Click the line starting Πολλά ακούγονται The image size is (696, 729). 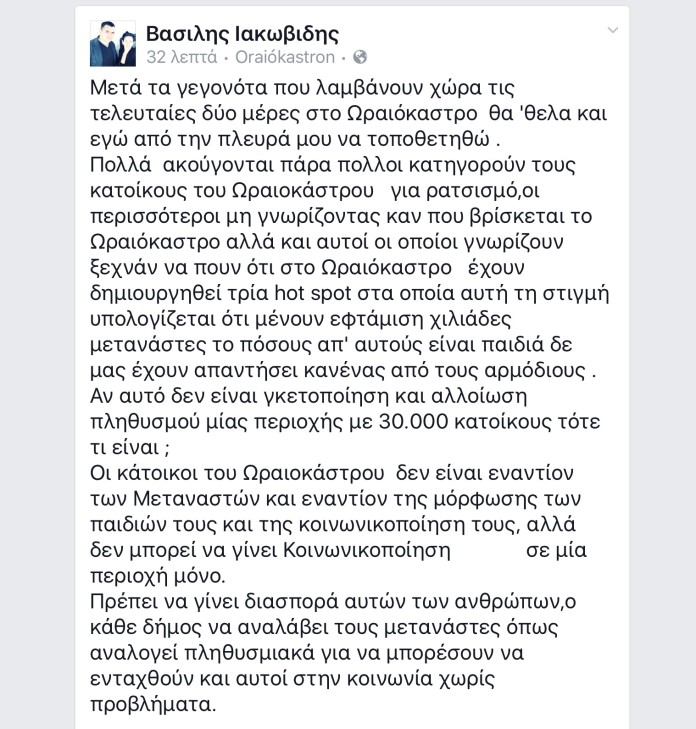click(333, 165)
